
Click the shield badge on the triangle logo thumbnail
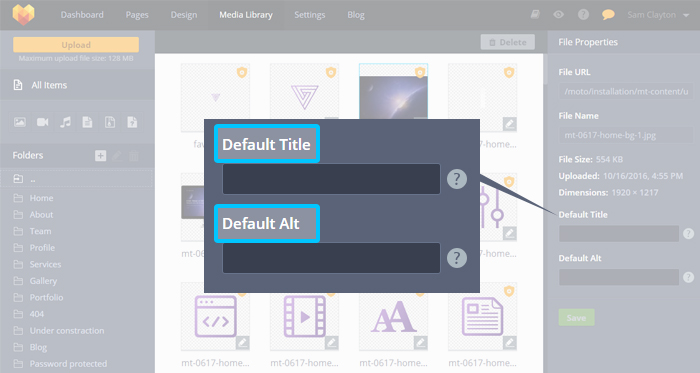click(331, 72)
